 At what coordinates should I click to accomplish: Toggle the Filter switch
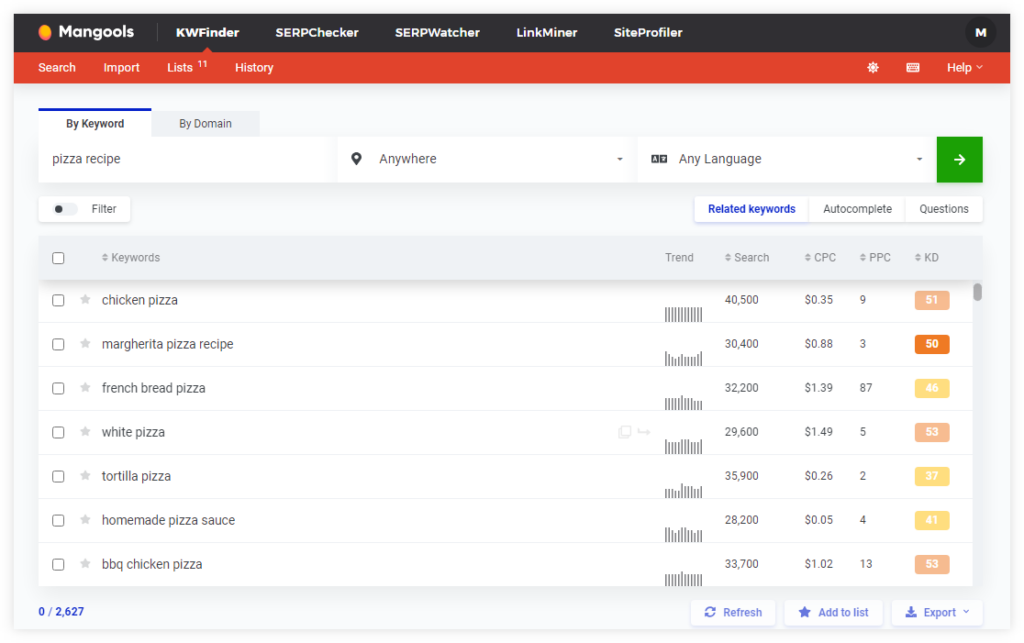pos(65,209)
